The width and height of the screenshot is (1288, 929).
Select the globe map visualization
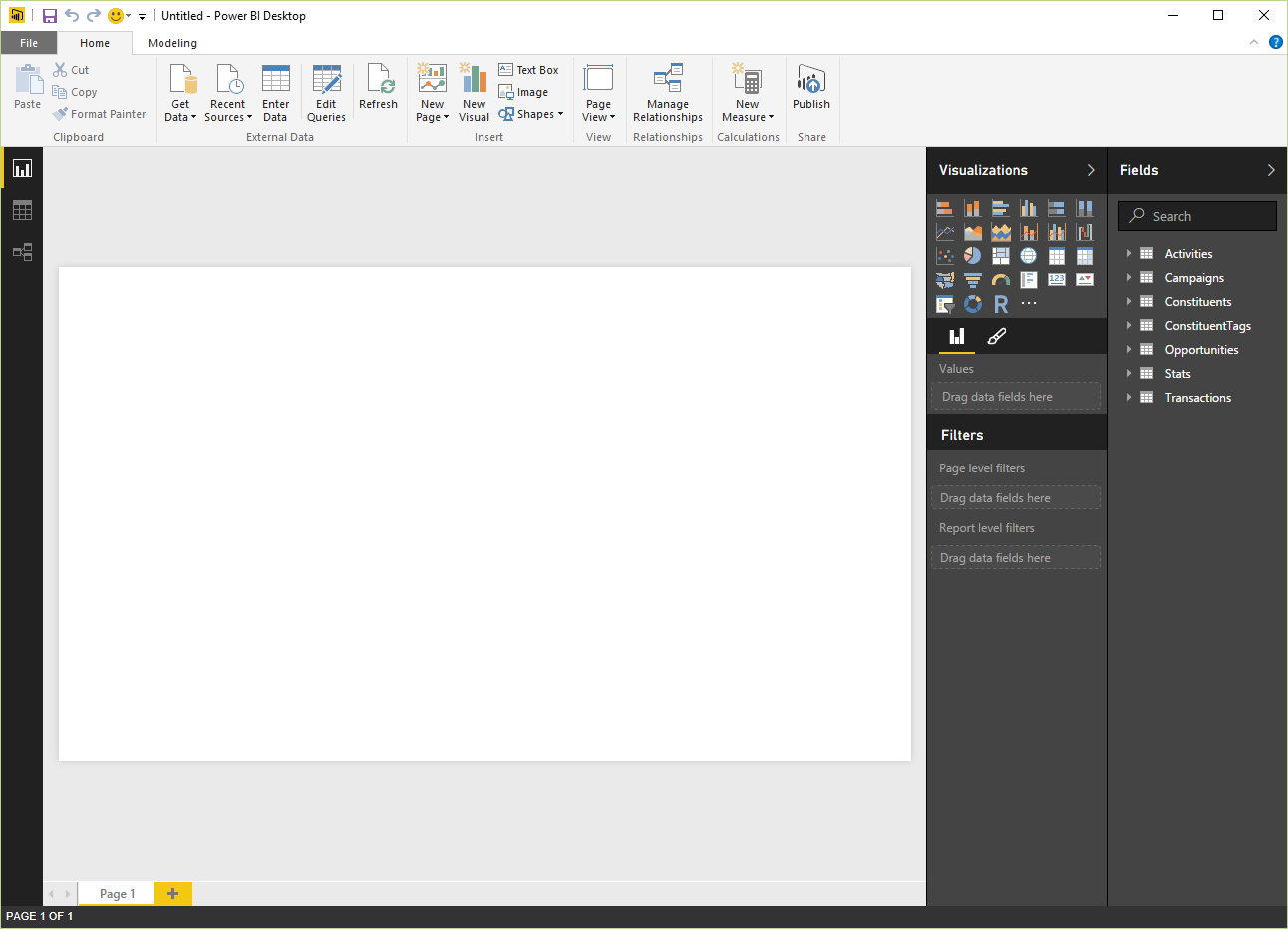click(x=1029, y=256)
